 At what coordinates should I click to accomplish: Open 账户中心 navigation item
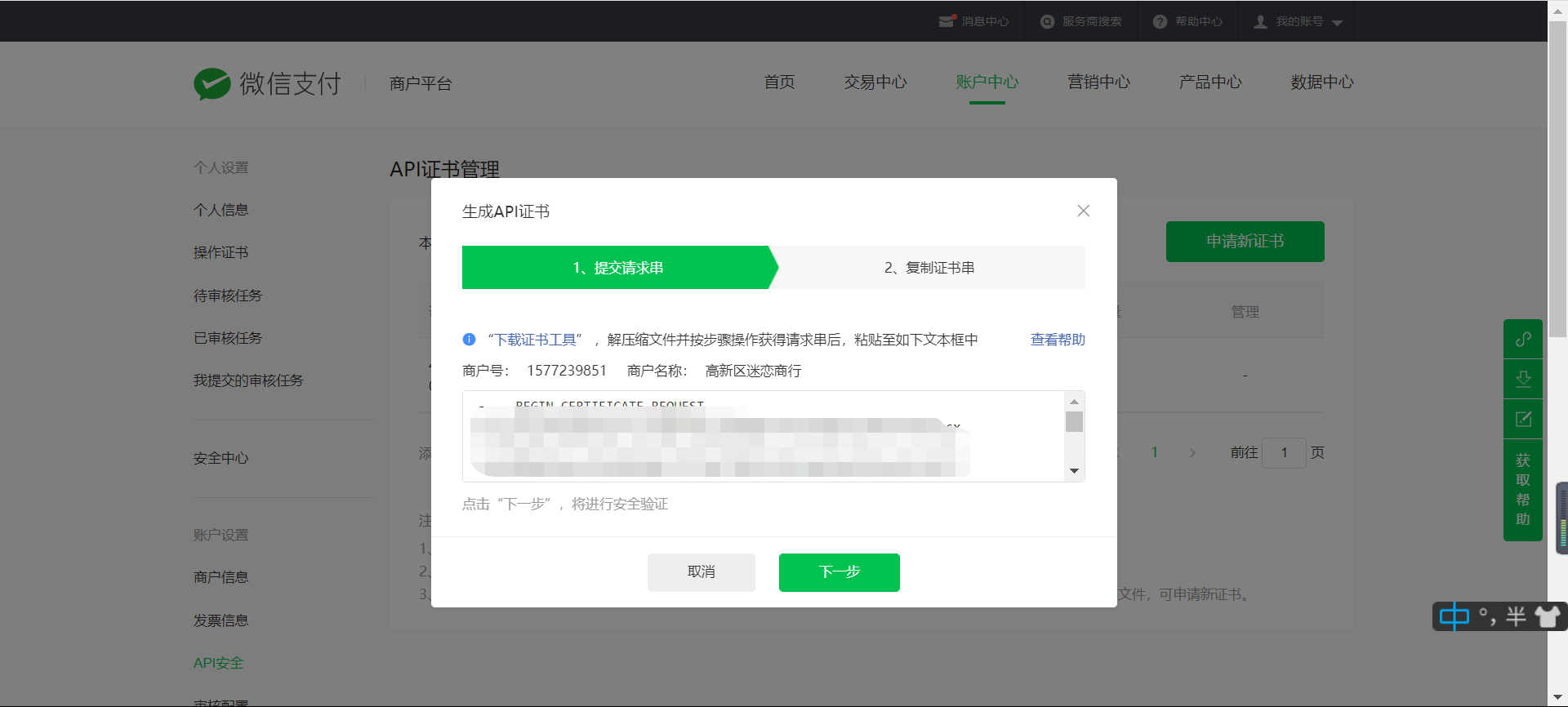[987, 82]
